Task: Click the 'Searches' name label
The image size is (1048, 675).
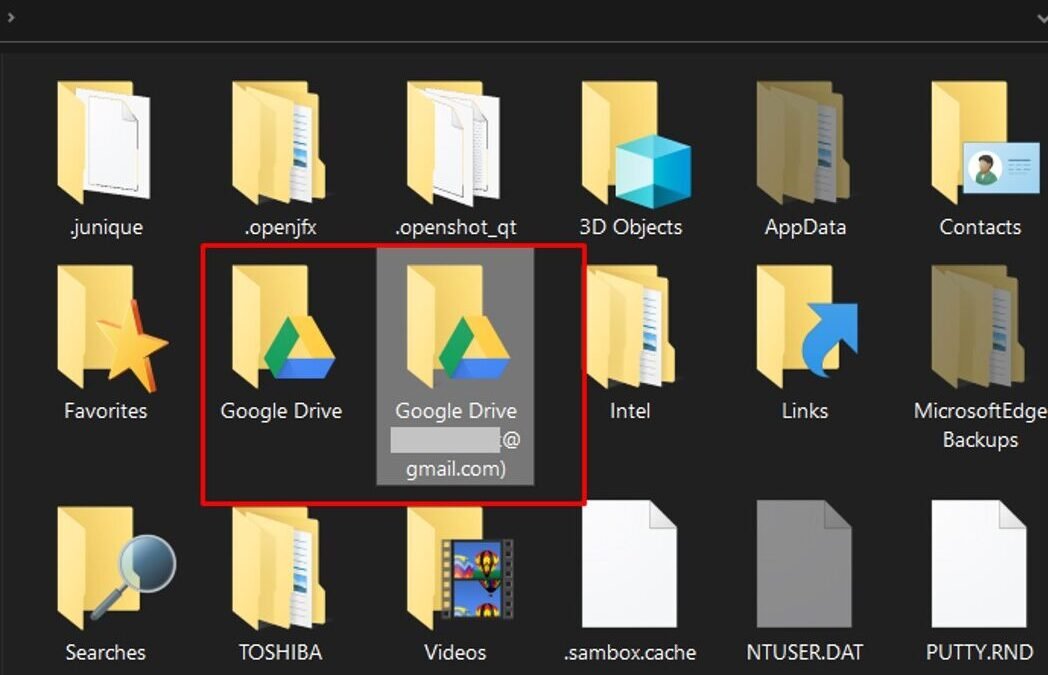Action: 106,652
